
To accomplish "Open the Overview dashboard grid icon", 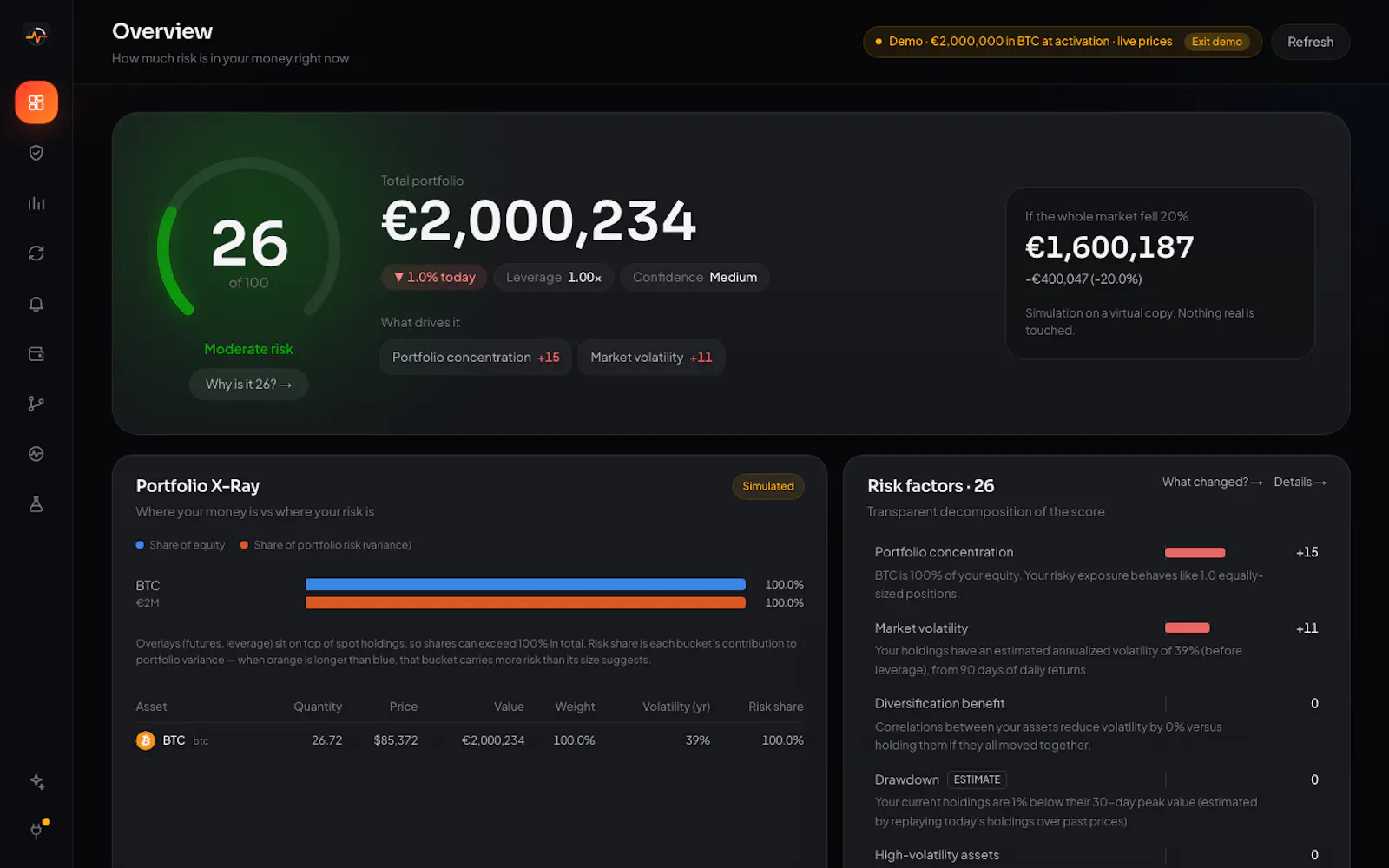I will pos(36,102).
